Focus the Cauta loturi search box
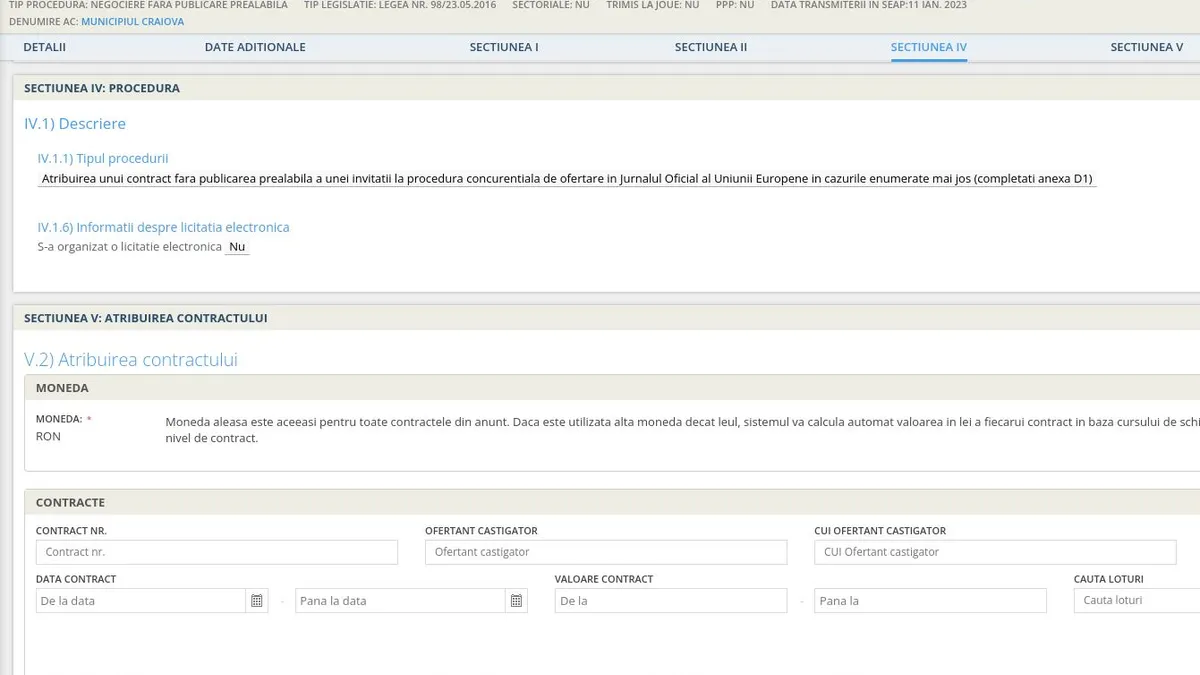 pos(1136,601)
